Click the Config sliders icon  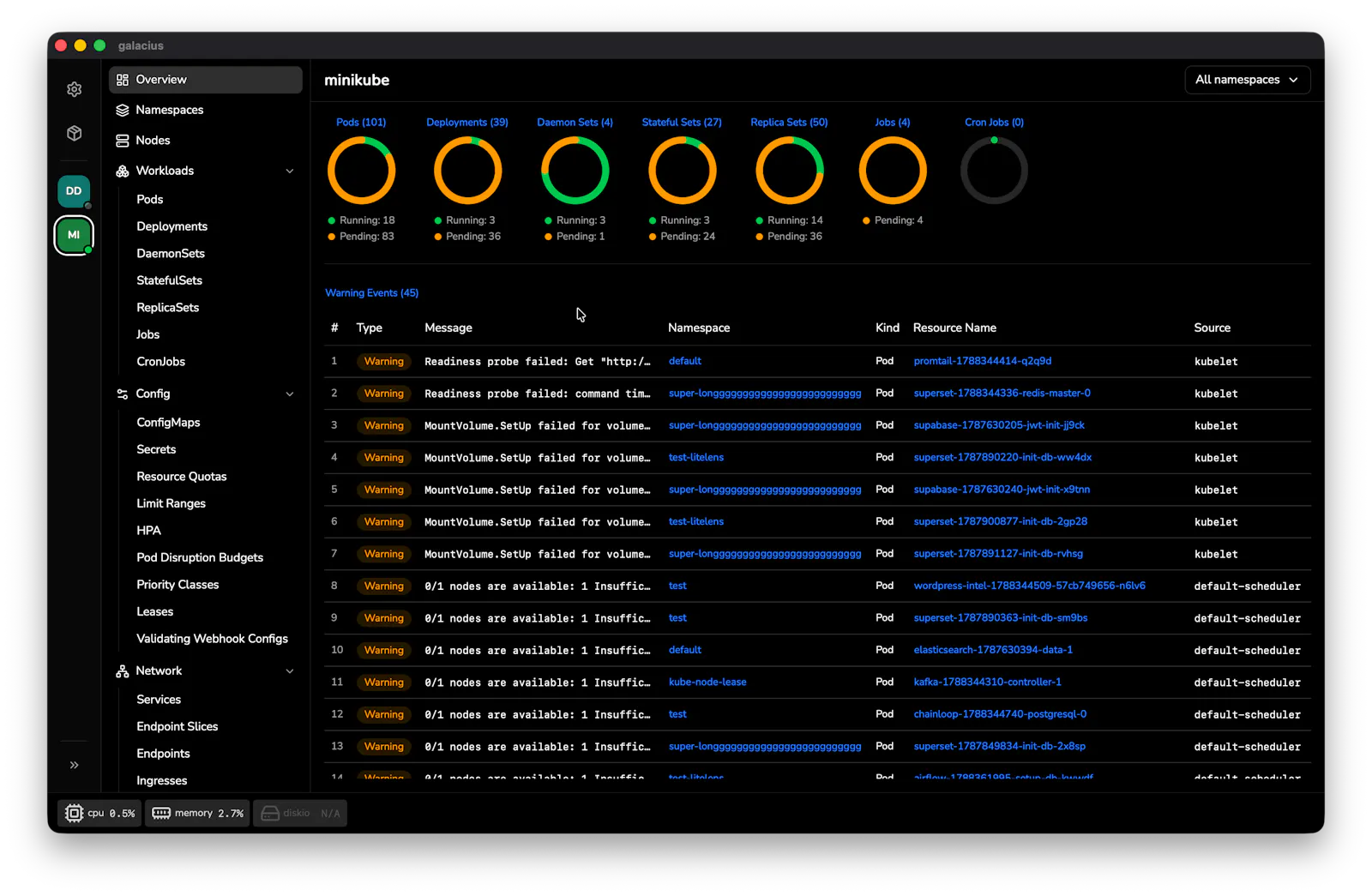[123, 394]
